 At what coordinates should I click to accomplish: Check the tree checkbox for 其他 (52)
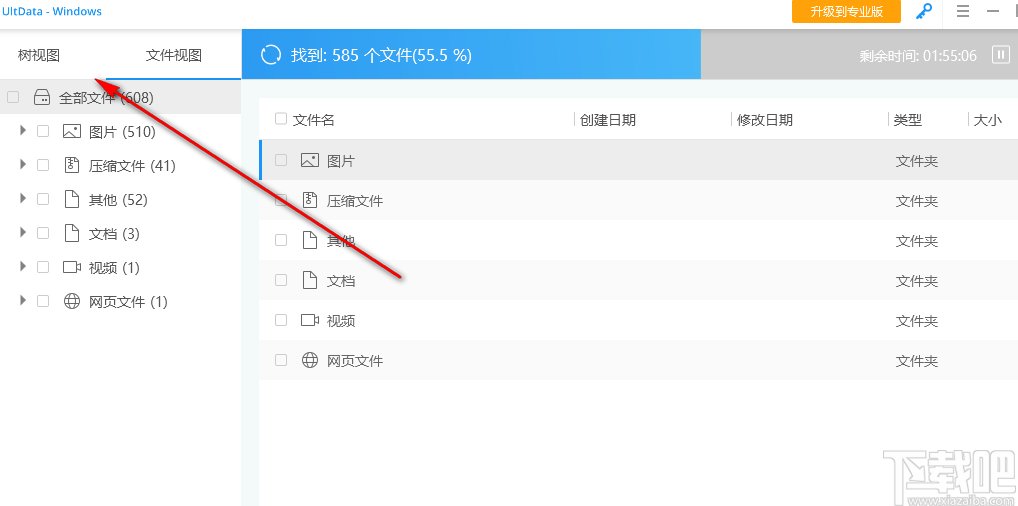[x=43, y=199]
